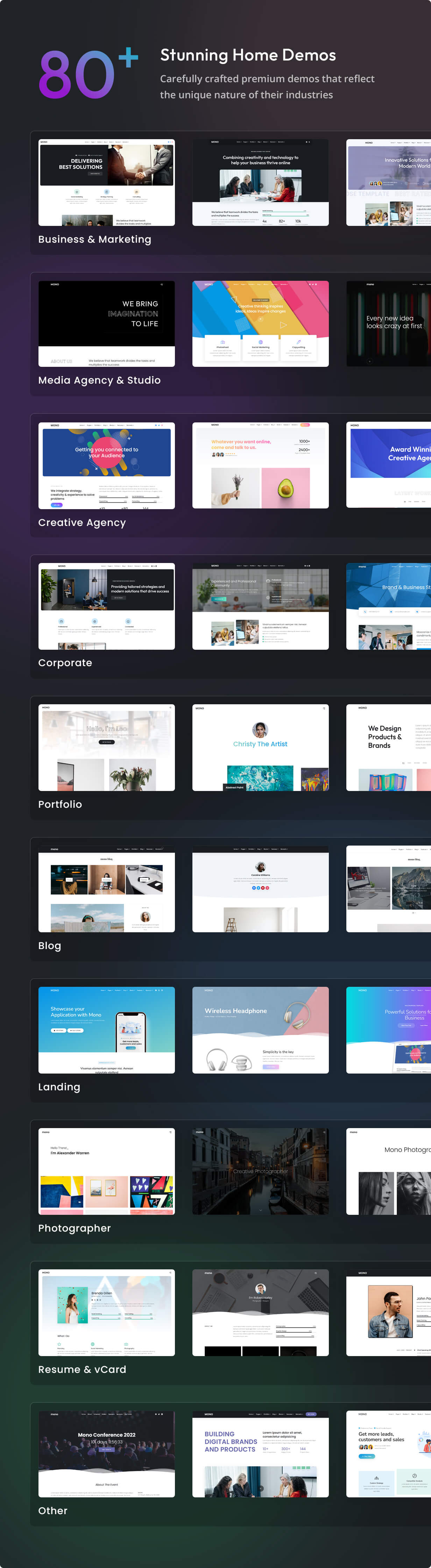Click the profile avatar in 'I'm Robert Harley' demo

click(261, 1289)
